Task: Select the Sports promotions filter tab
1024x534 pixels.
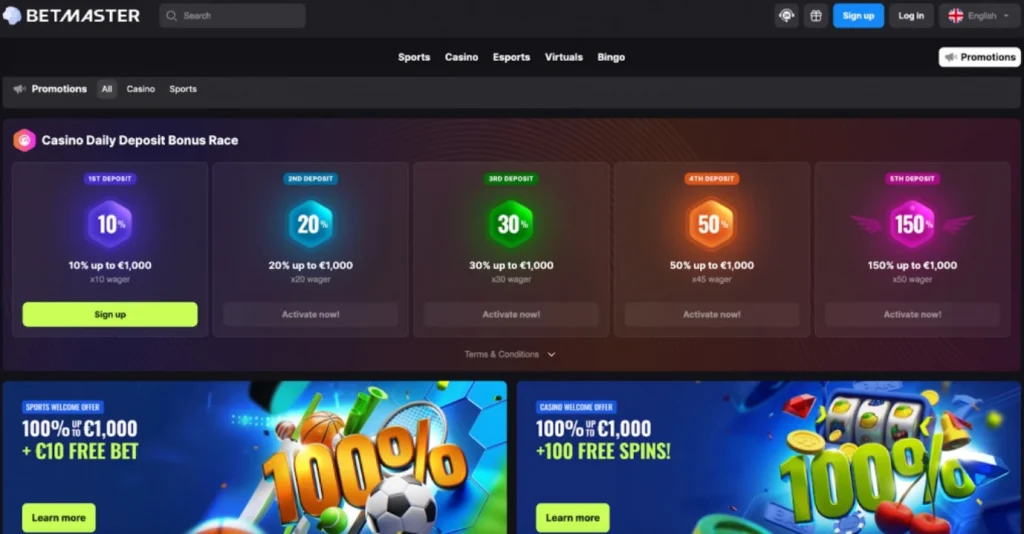Action: click(183, 89)
